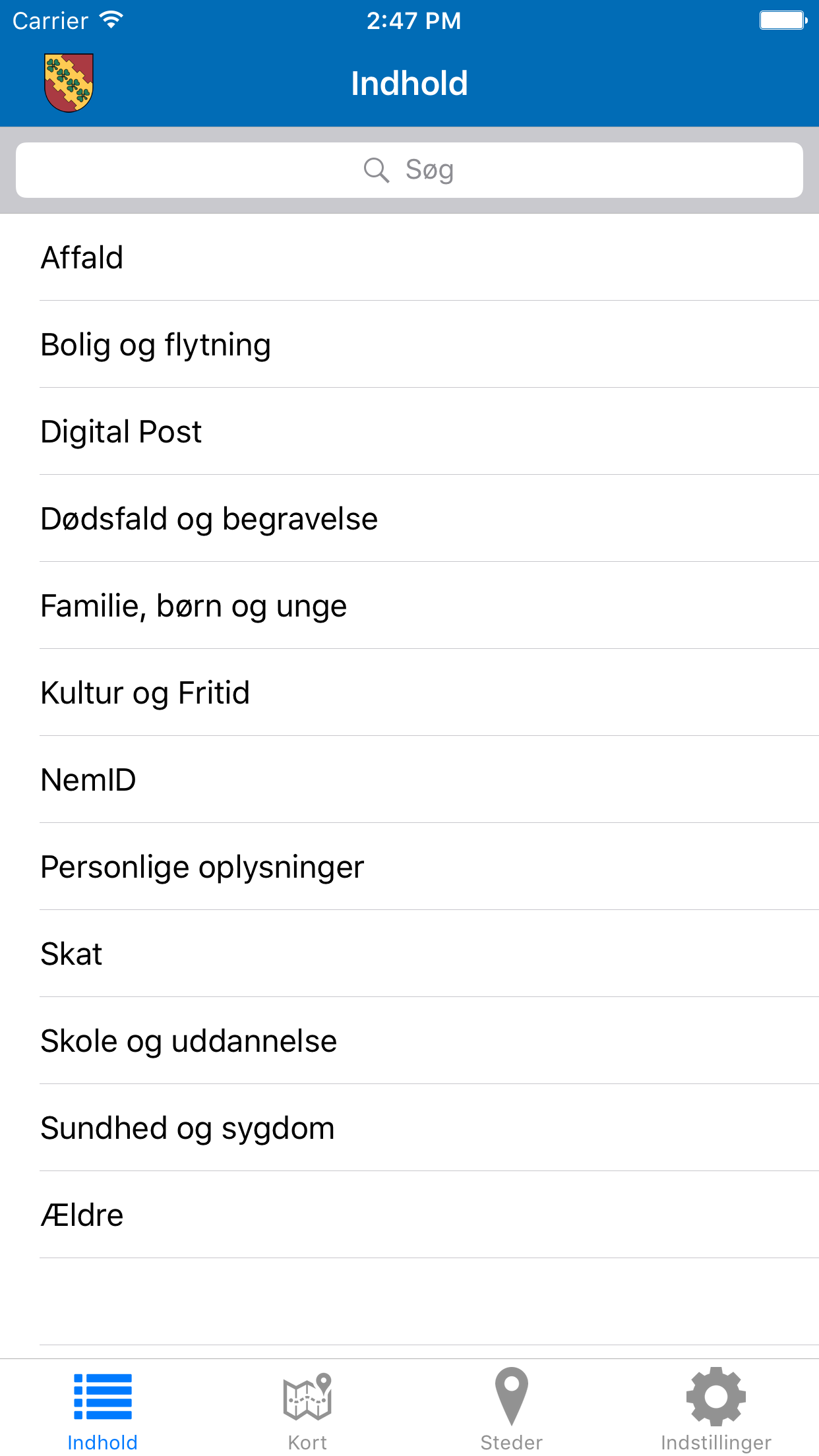Select the Indhold list icon
This screenshot has width=819, height=1456.
click(x=103, y=1397)
